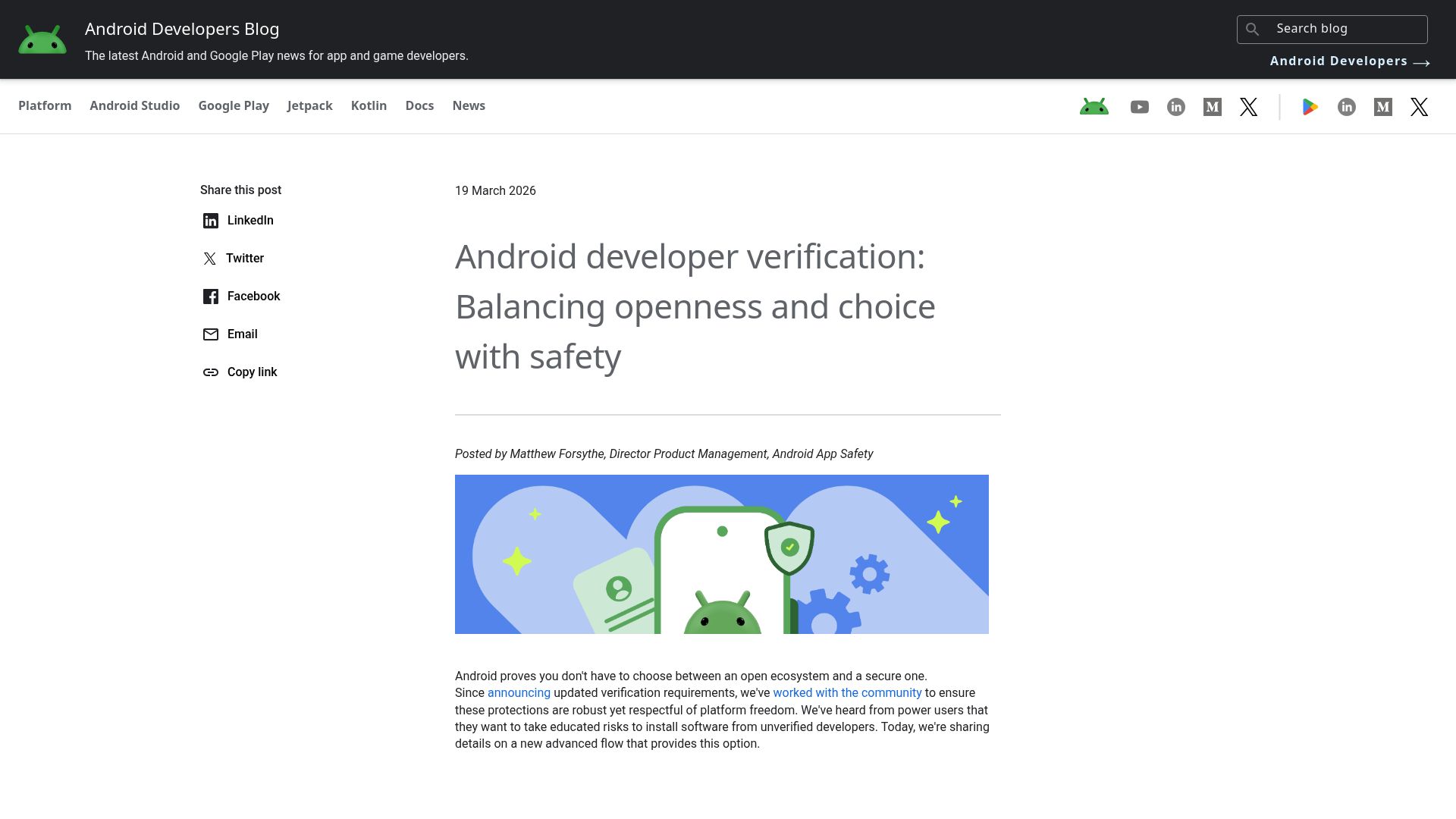Open the green Android social icon in the nav bar

[x=1094, y=107]
